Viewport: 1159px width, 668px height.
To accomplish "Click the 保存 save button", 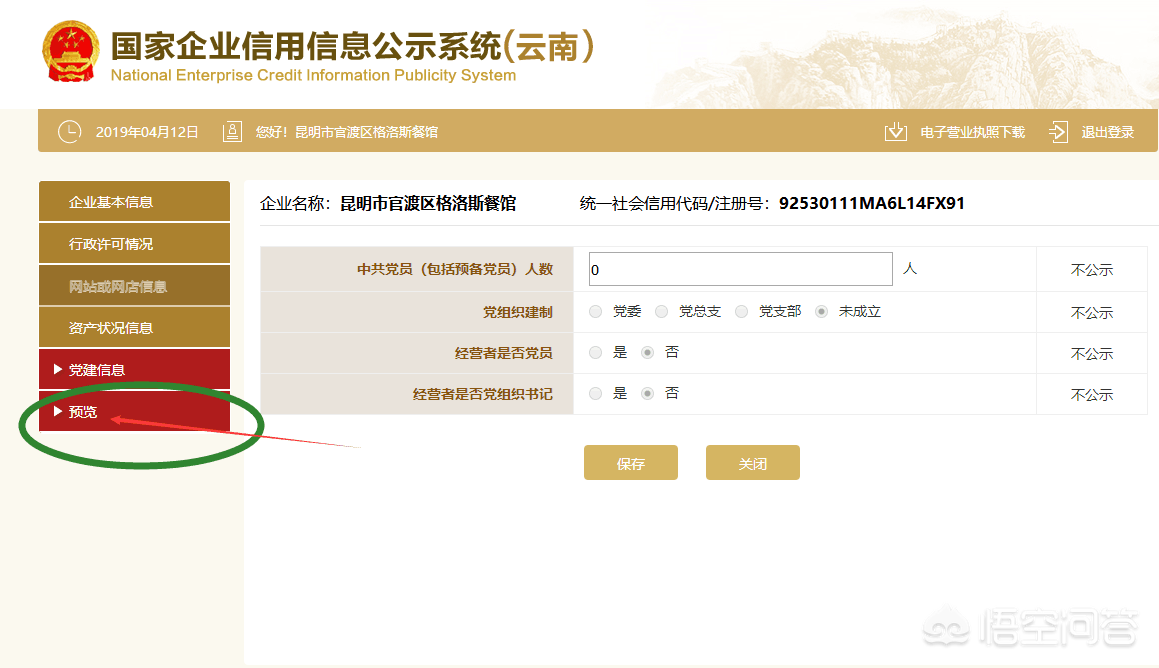I will click(x=631, y=462).
